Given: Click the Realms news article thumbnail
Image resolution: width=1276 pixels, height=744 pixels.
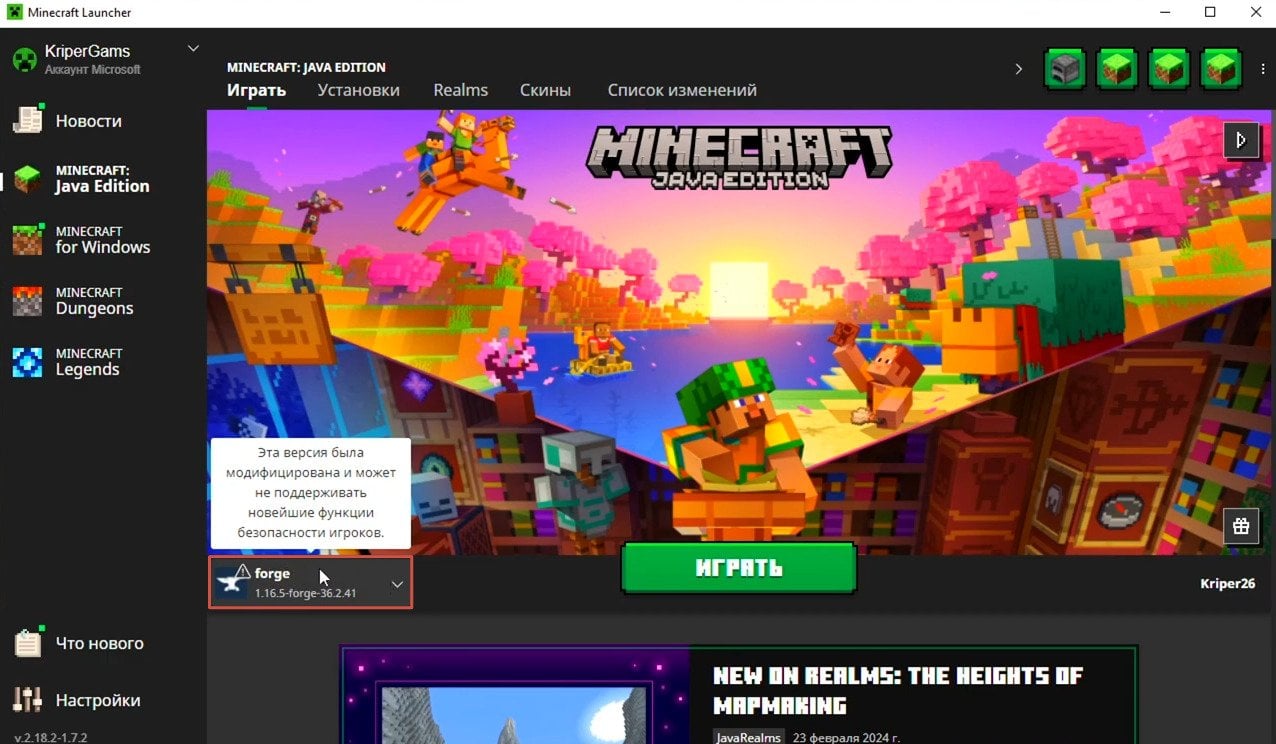Looking at the screenshot, I should click(515, 695).
